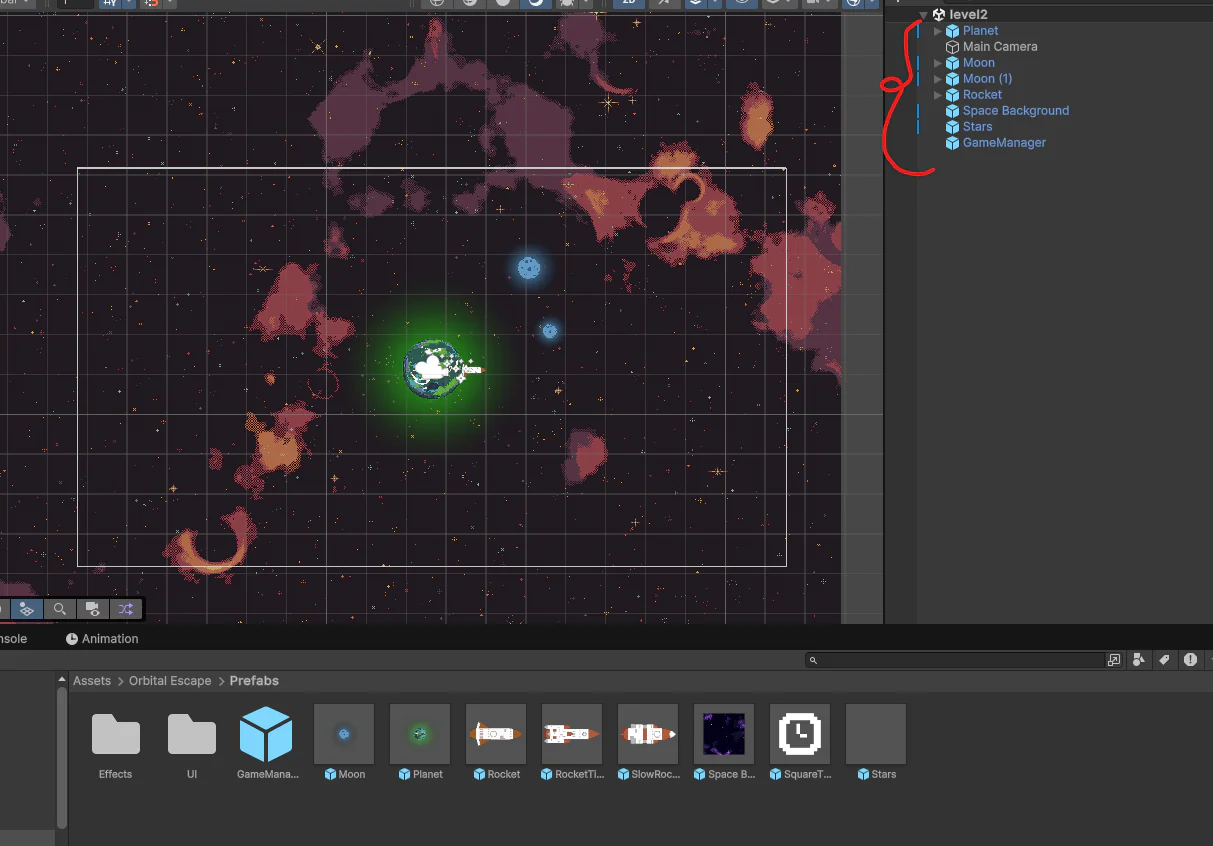1213x846 pixels.
Task: Click the Unity scene icon beside level2
Action: [x=938, y=15]
